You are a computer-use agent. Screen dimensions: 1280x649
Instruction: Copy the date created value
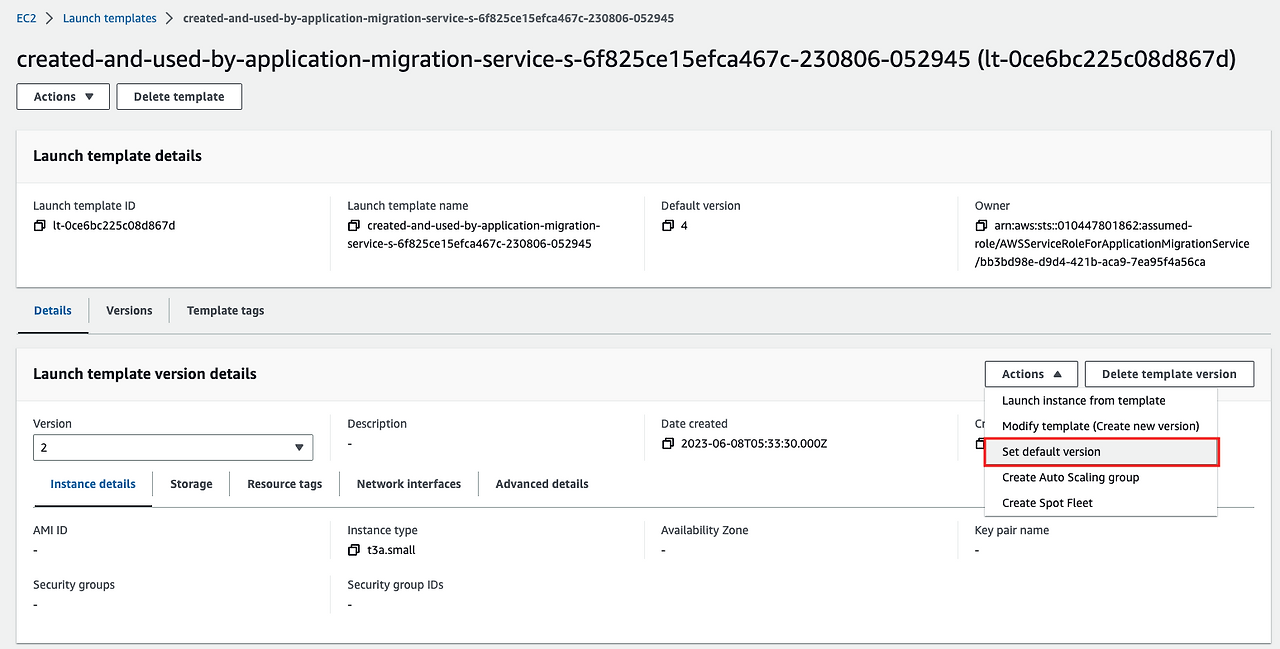click(x=668, y=444)
